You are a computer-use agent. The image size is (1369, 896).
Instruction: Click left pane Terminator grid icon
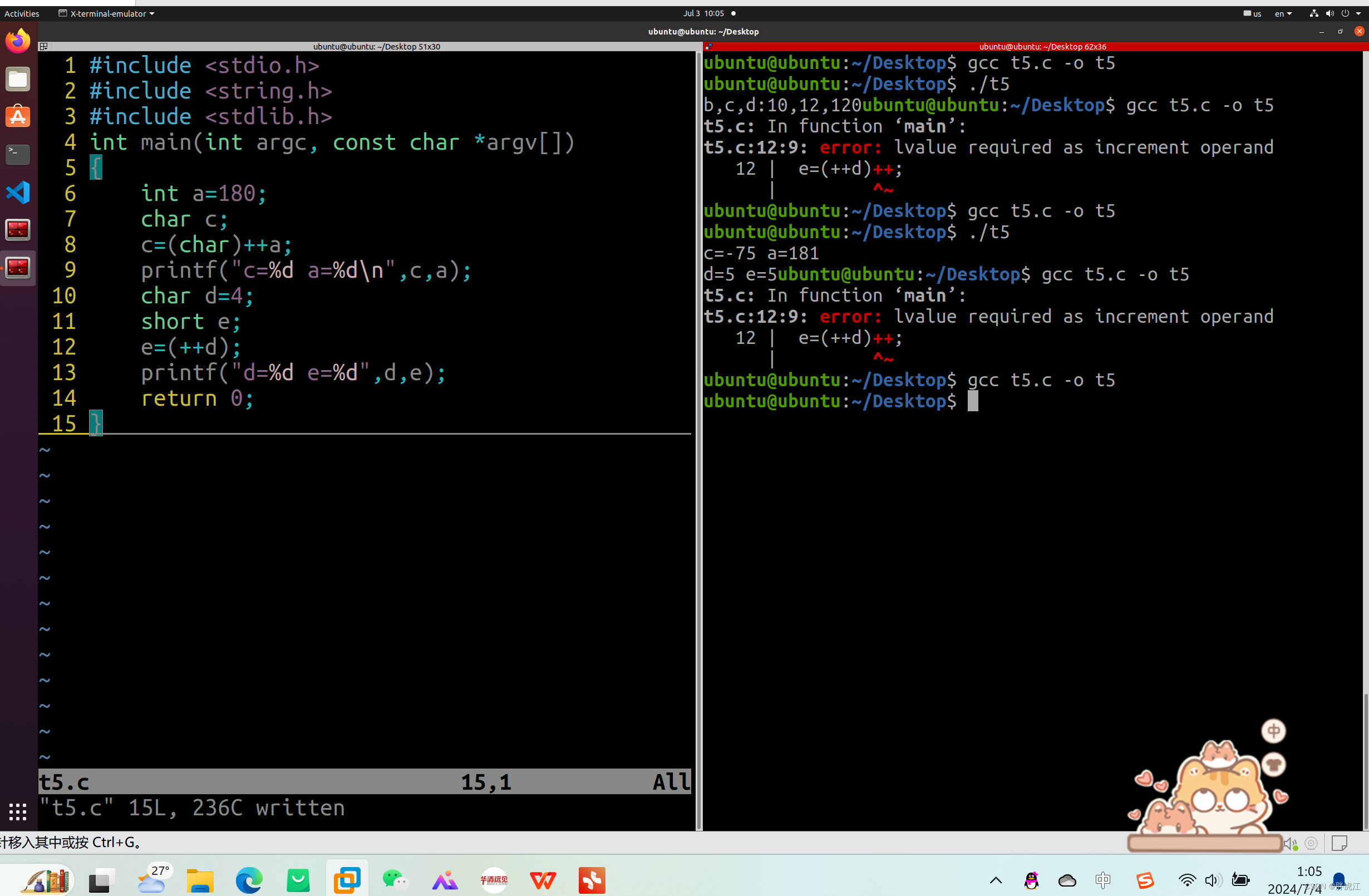tap(44, 47)
